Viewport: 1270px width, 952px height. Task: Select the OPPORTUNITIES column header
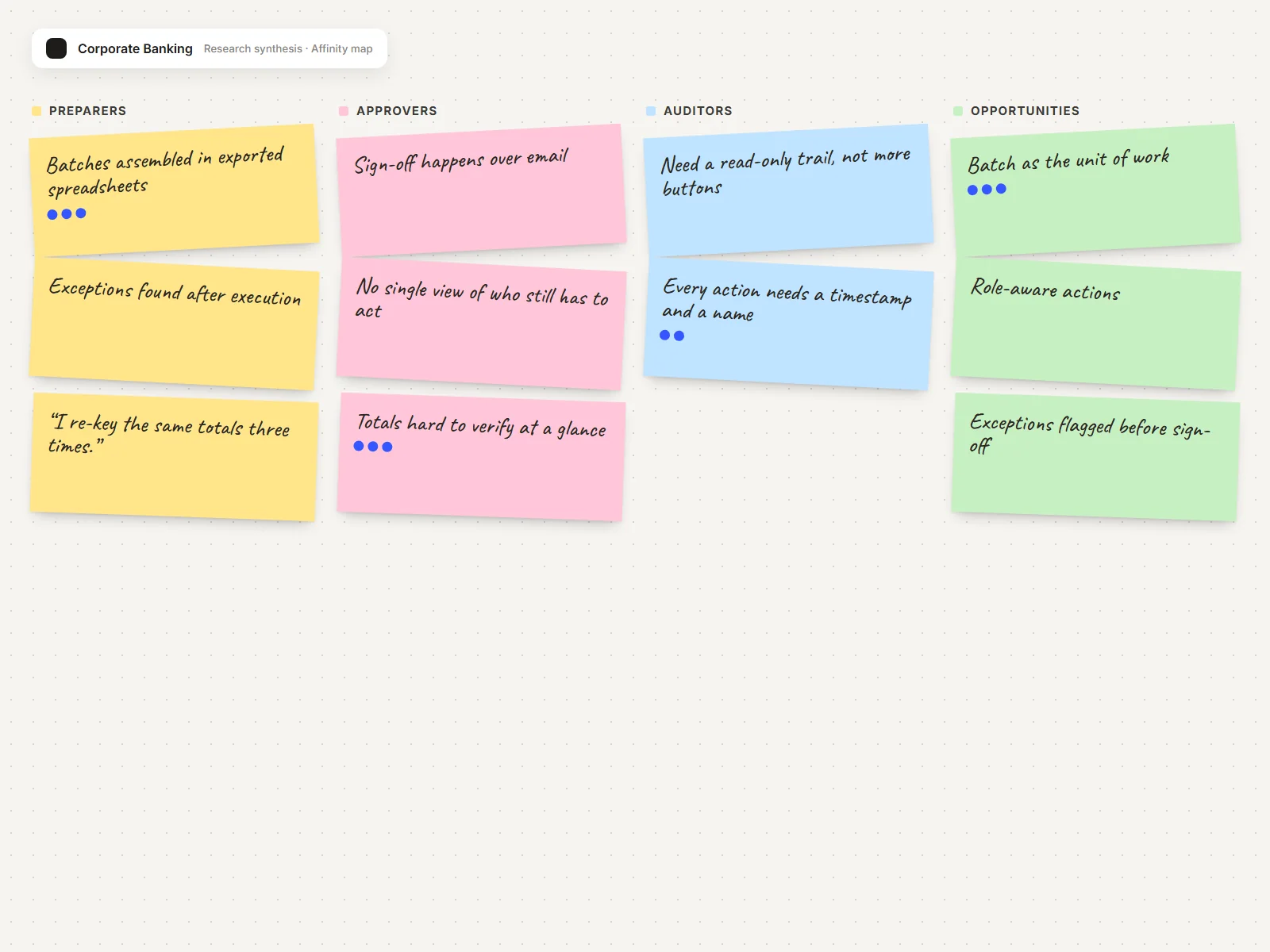[x=1025, y=111]
